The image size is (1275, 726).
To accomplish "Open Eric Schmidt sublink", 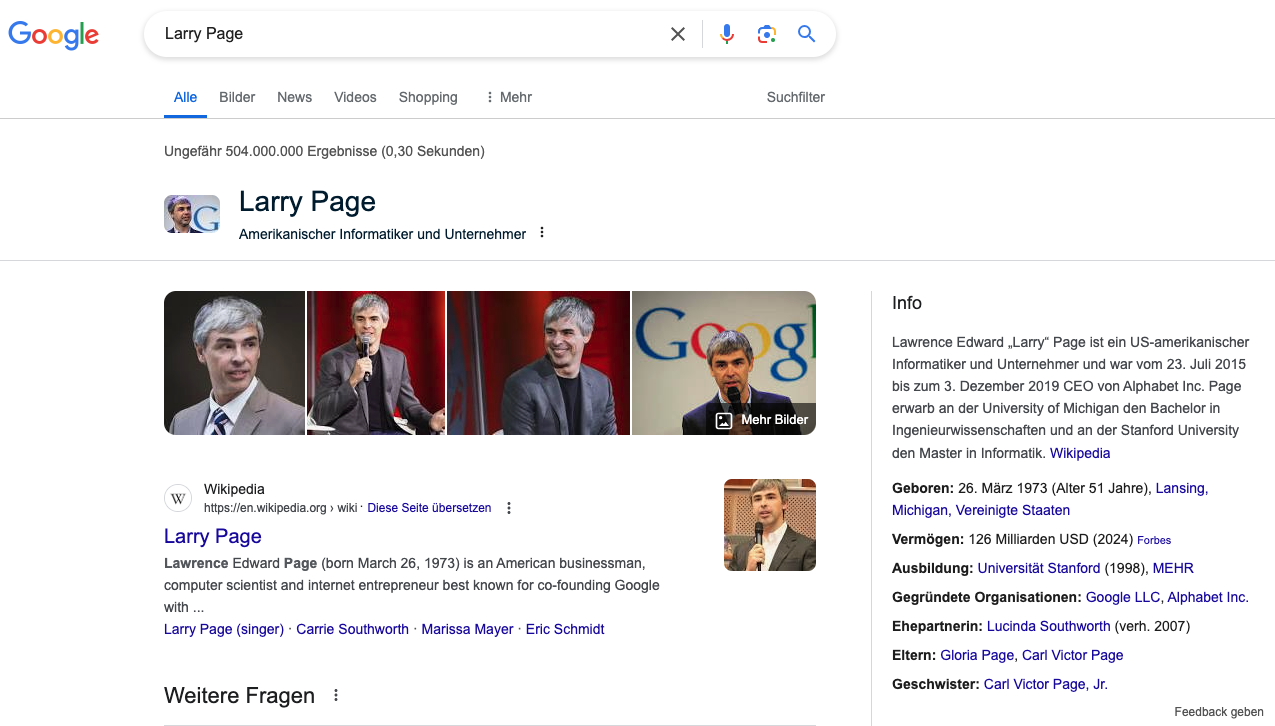I will [x=565, y=629].
